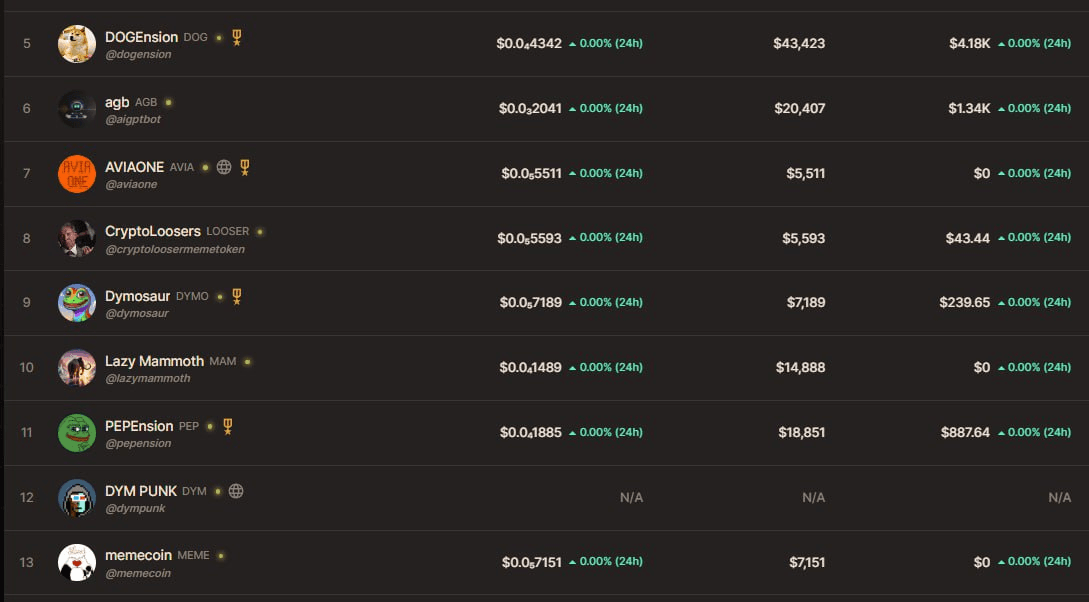Click the orange AVIA ONE logo avatar
Viewport: 1089px width, 602px height.
point(77,174)
